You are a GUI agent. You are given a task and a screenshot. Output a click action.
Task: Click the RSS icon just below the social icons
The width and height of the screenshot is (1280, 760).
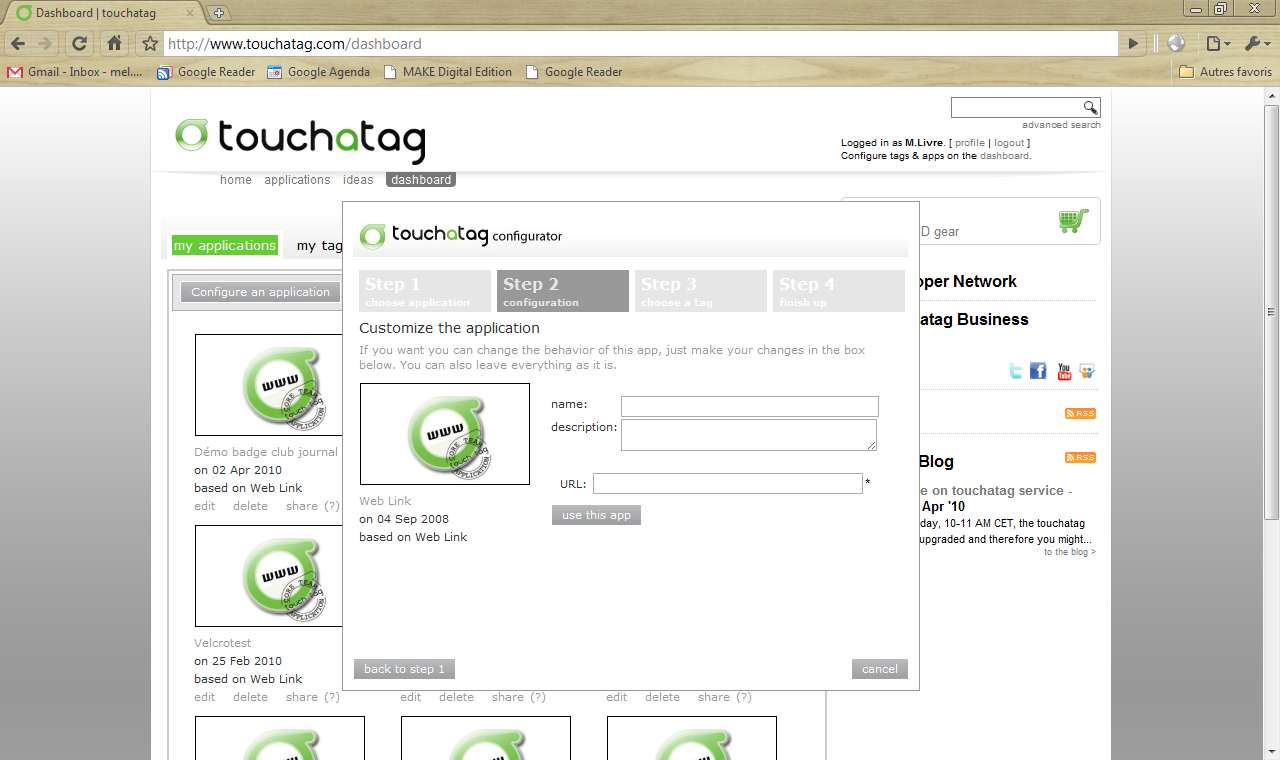(x=1080, y=414)
